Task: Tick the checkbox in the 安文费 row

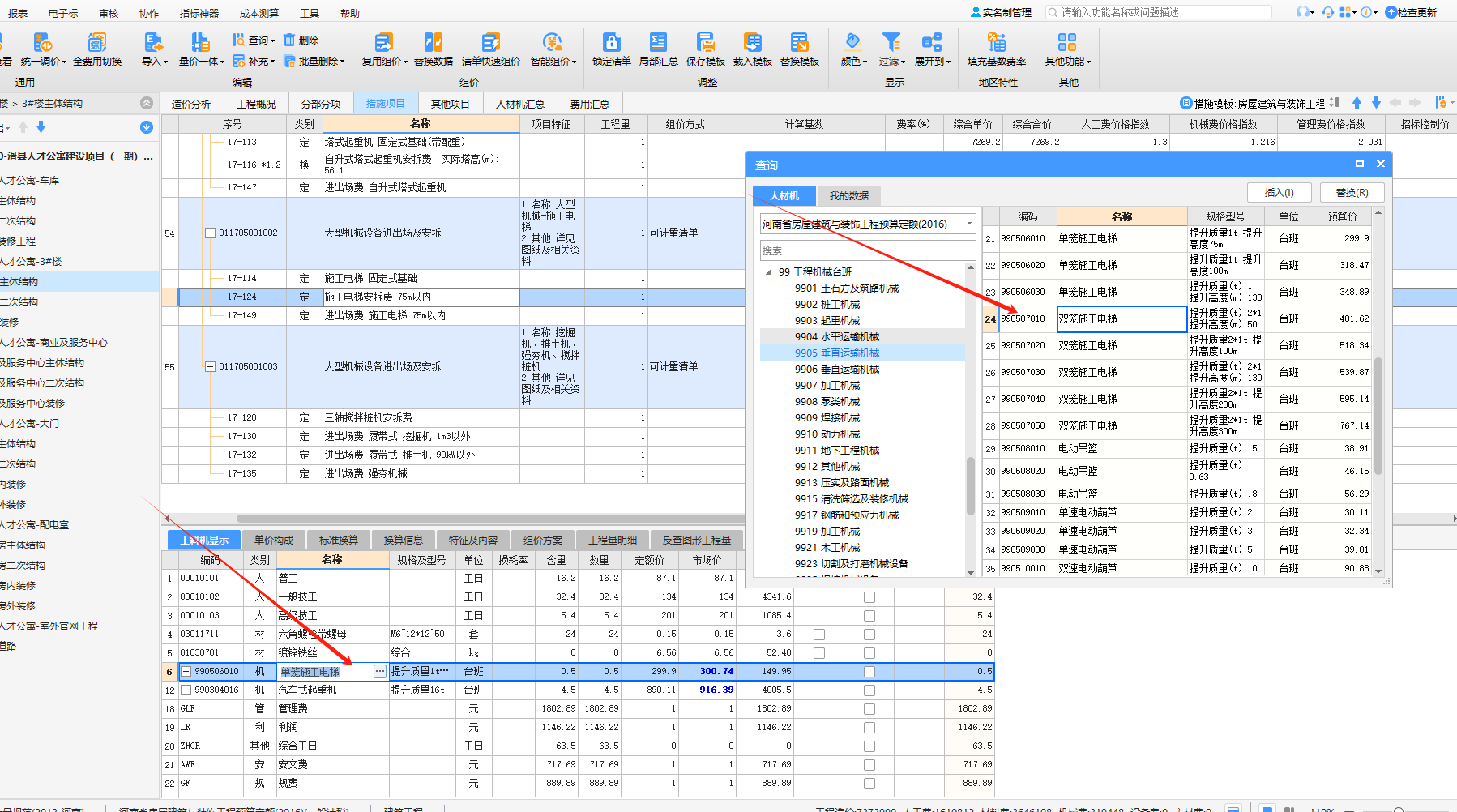Action: (x=869, y=765)
